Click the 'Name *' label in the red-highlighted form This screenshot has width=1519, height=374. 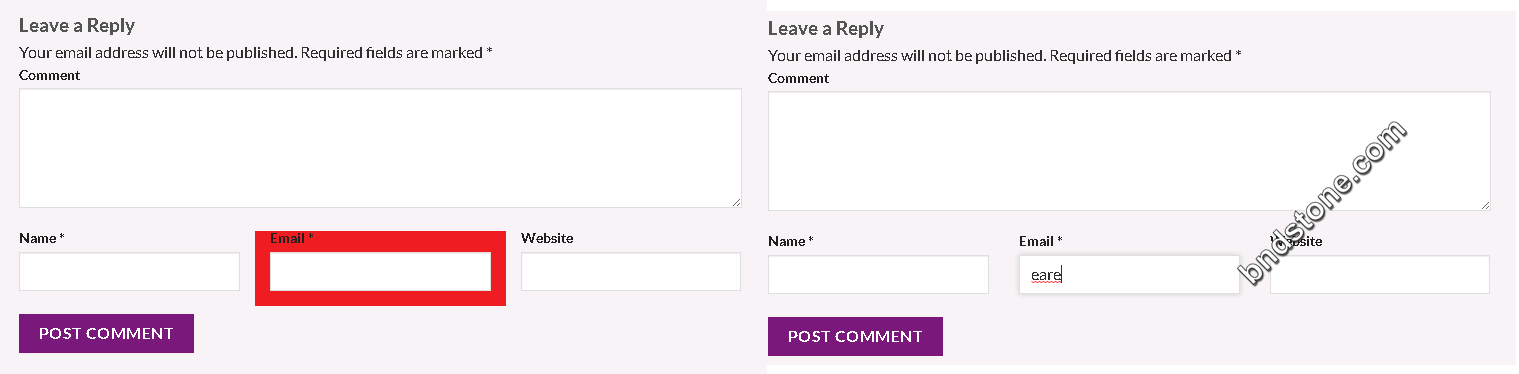(42, 238)
